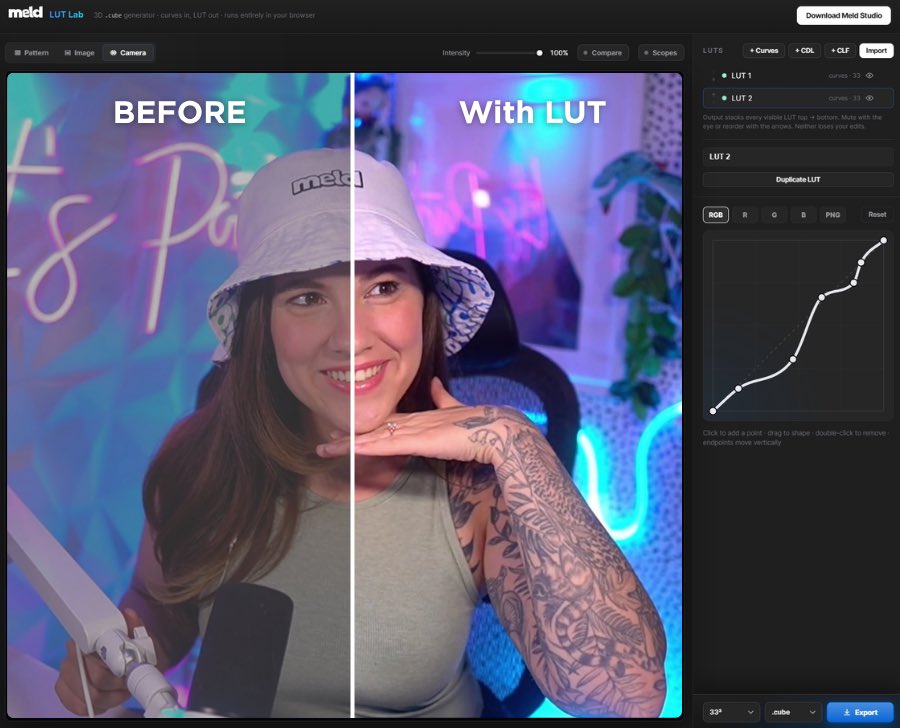Click 'curves · 33' label in LUT 2 row
Screen dimensions: 900x728
point(844,99)
